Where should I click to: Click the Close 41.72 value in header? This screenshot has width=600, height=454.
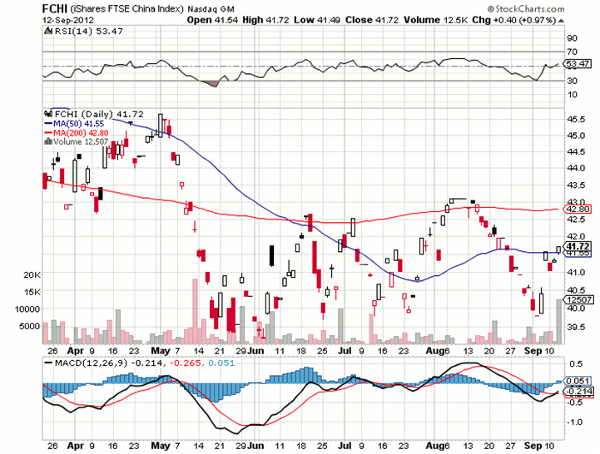click(372, 20)
